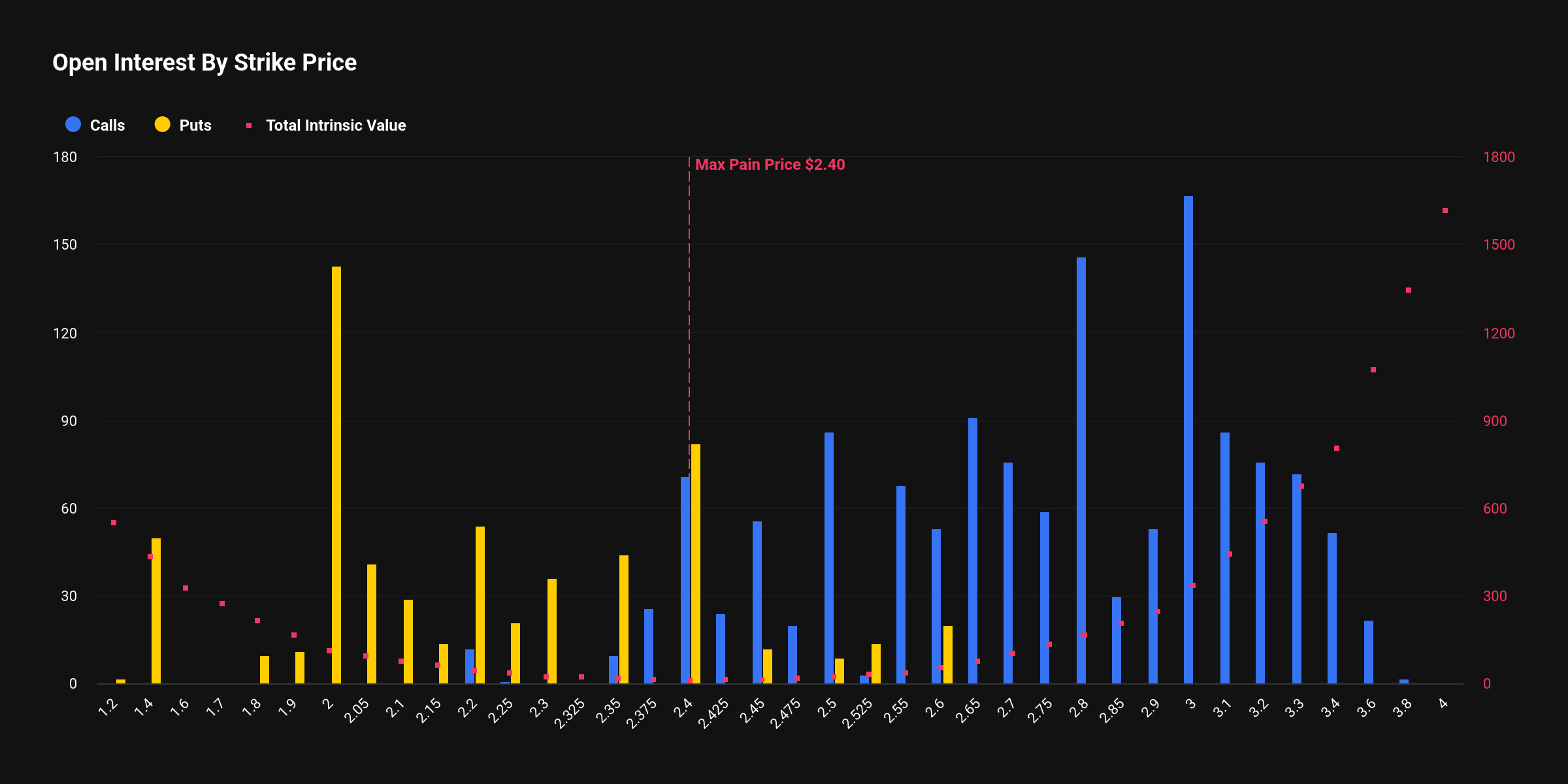Click the blue call bar at strike 2.8
The height and width of the screenshot is (784, 1568).
[1081, 470]
